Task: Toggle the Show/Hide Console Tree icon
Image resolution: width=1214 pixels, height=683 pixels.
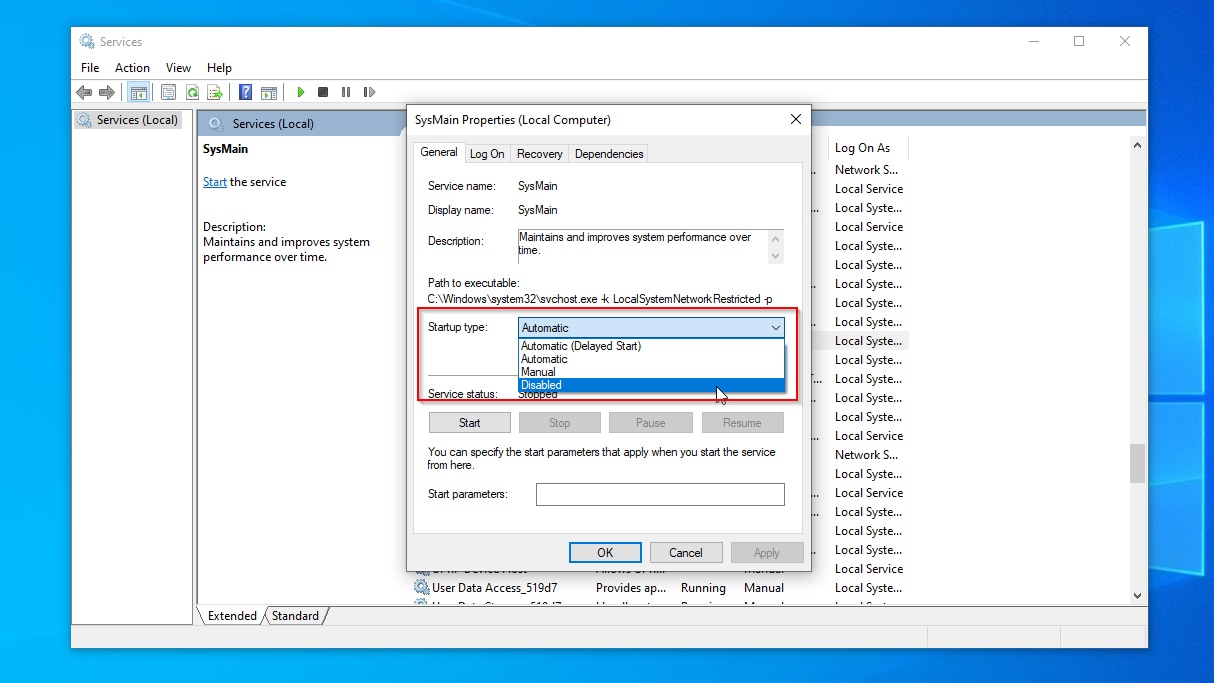Action: point(139,92)
